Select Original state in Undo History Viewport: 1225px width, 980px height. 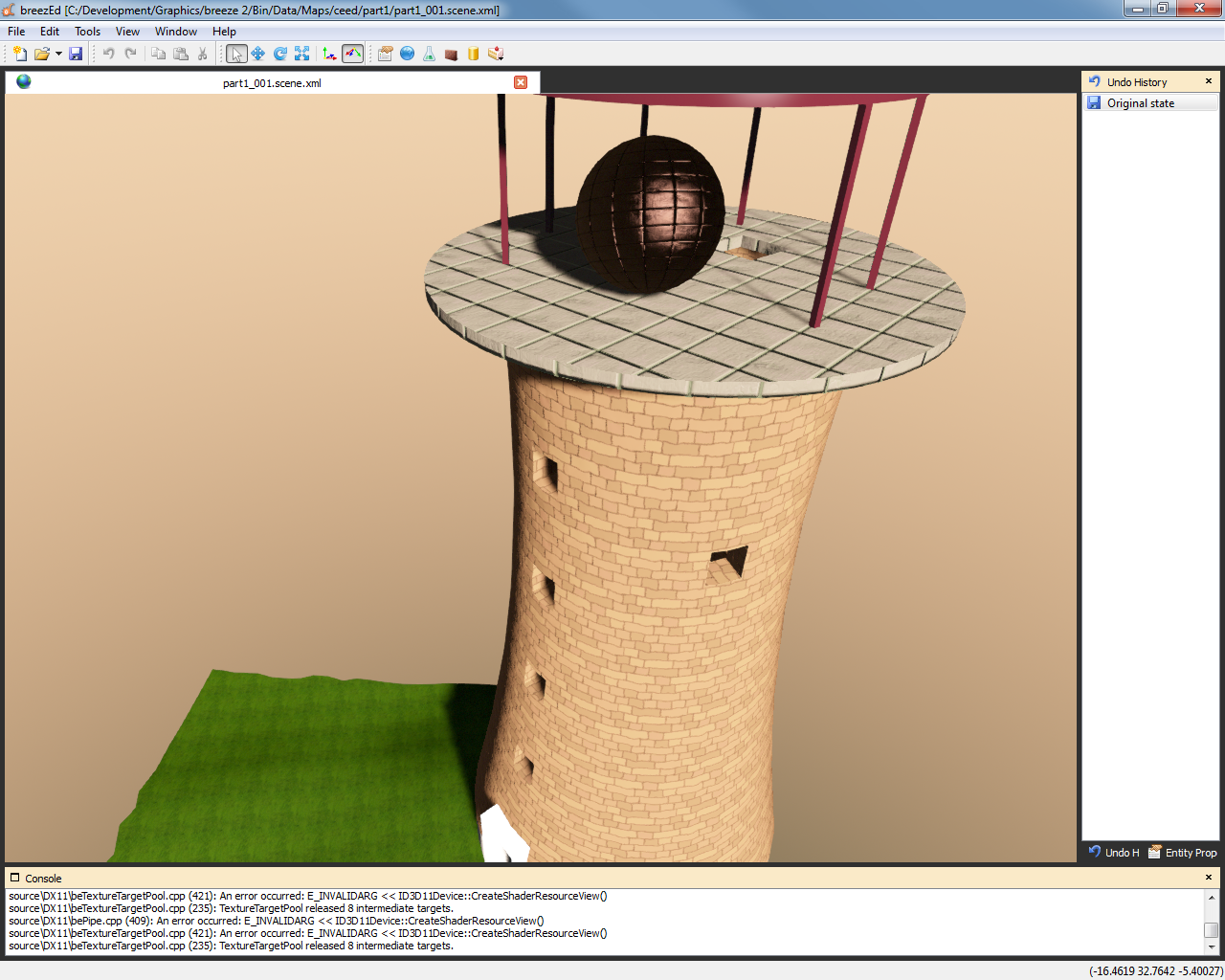click(x=1140, y=103)
